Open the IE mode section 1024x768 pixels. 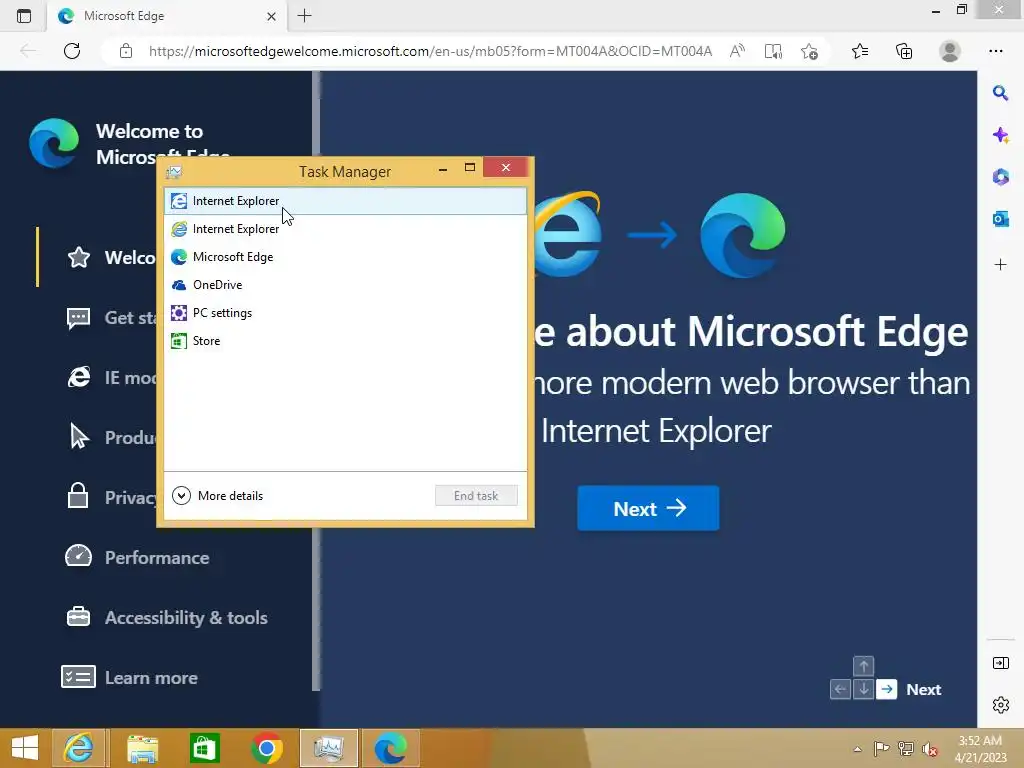111,377
